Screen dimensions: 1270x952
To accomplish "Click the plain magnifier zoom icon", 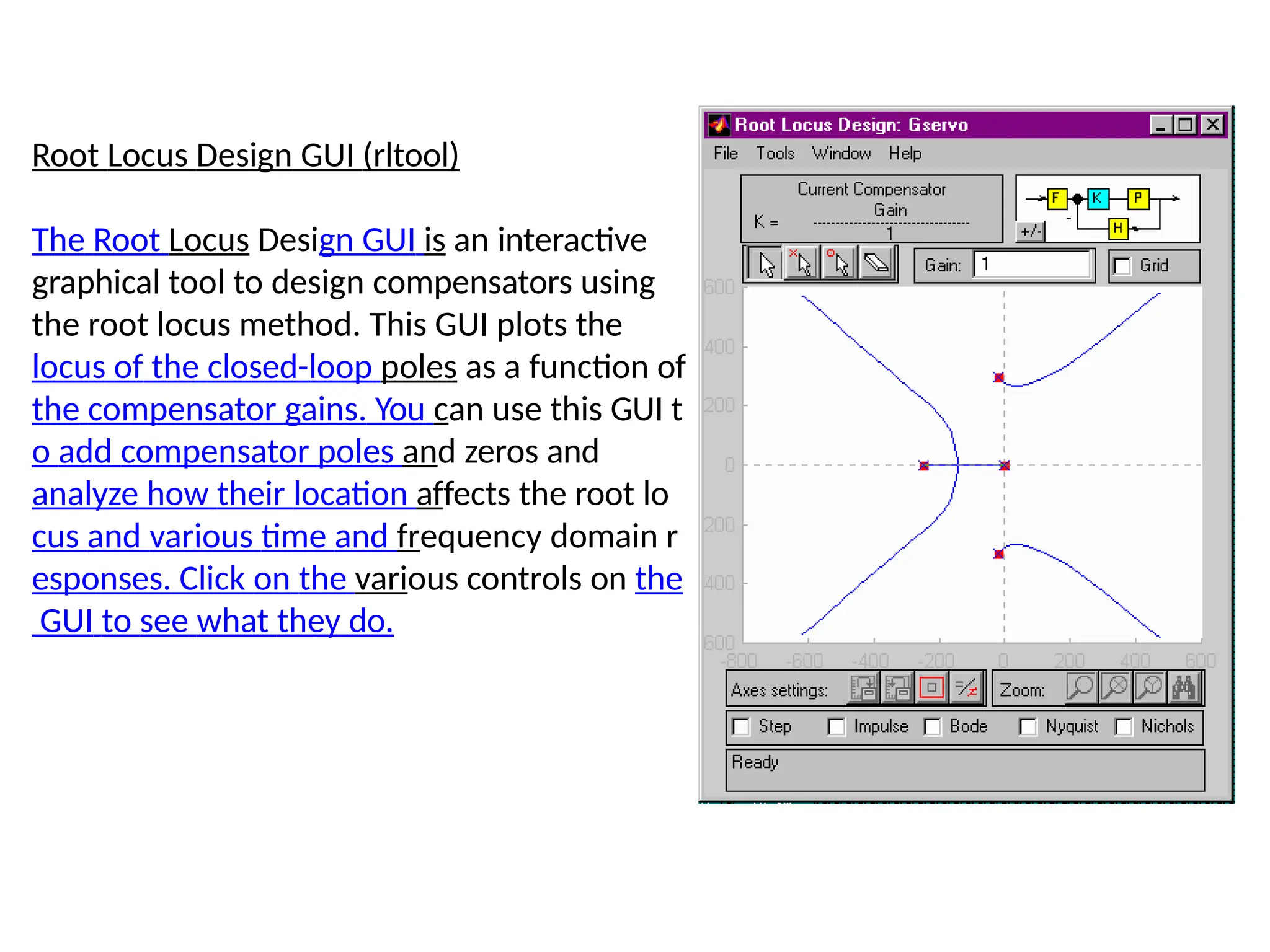I will click(x=1081, y=687).
